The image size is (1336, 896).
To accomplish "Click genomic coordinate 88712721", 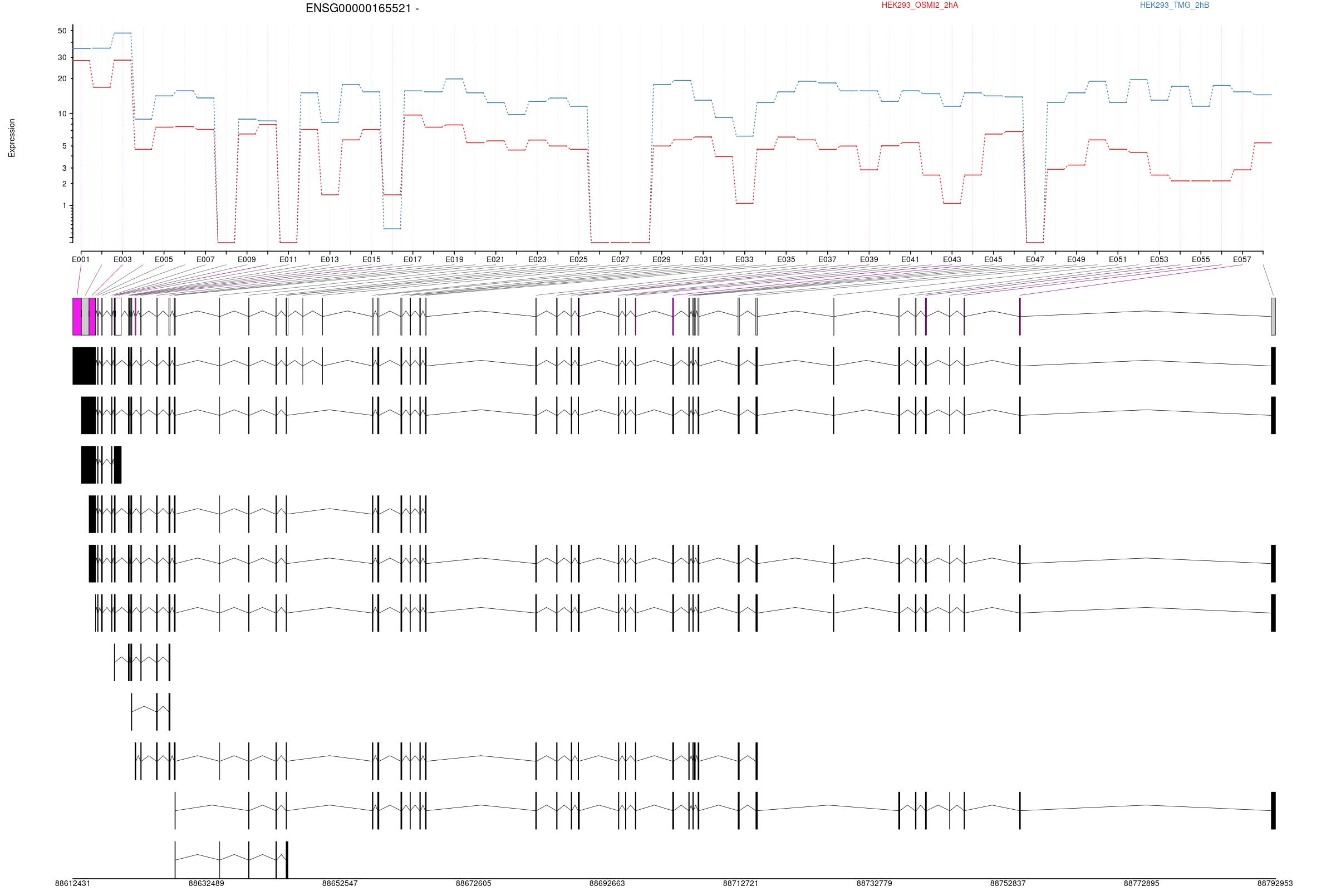I will 740,883.
